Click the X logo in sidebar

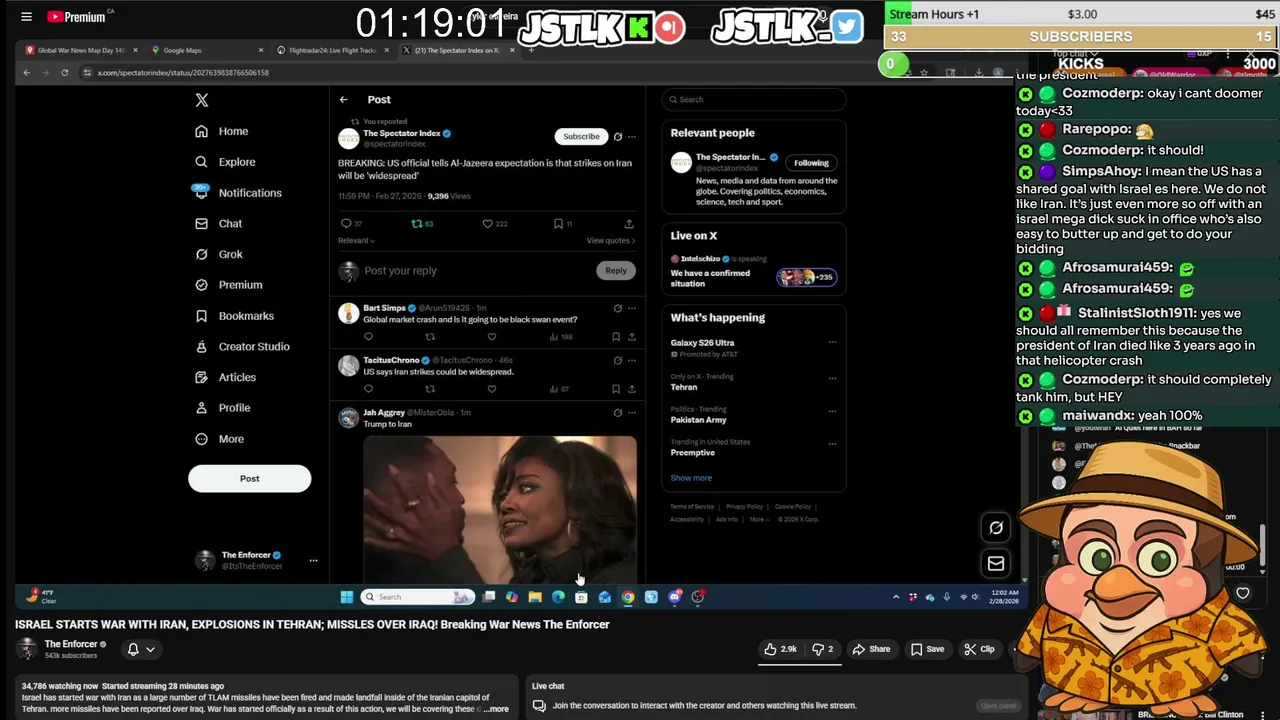click(202, 100)
